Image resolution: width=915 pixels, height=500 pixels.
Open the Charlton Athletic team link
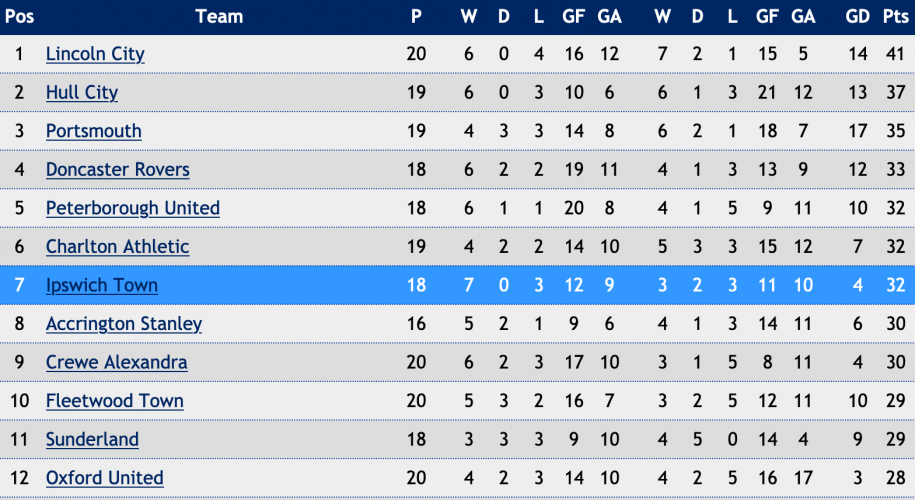[x=117, y=247]
